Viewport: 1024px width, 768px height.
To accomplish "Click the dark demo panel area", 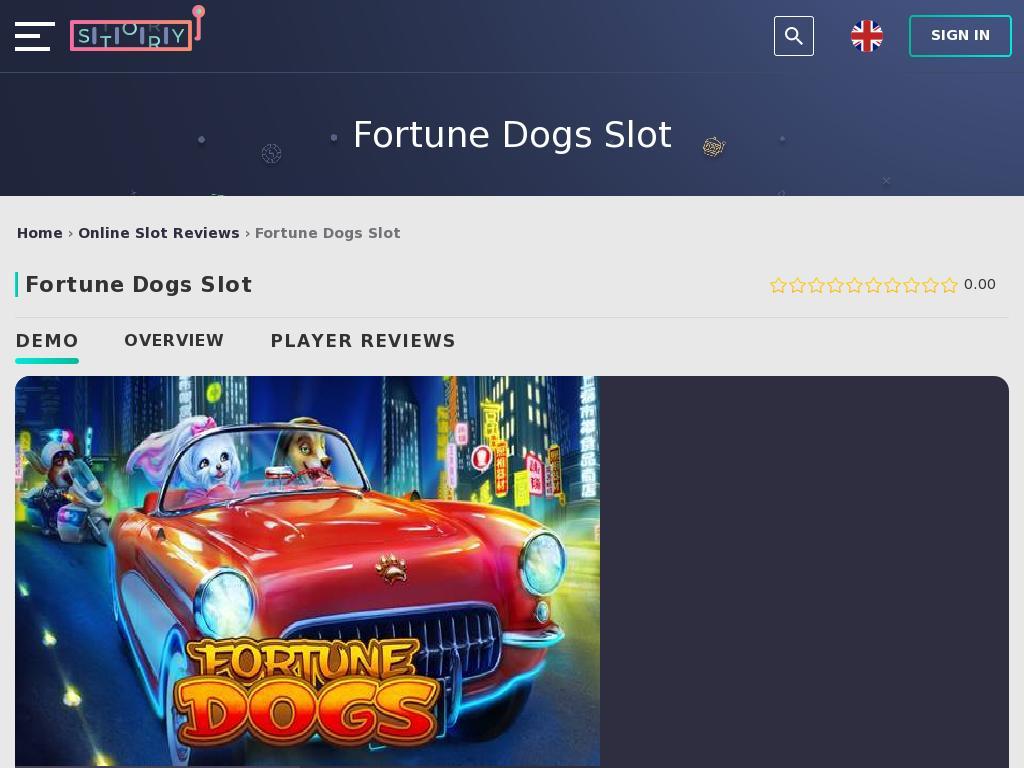I will (805, 571).
